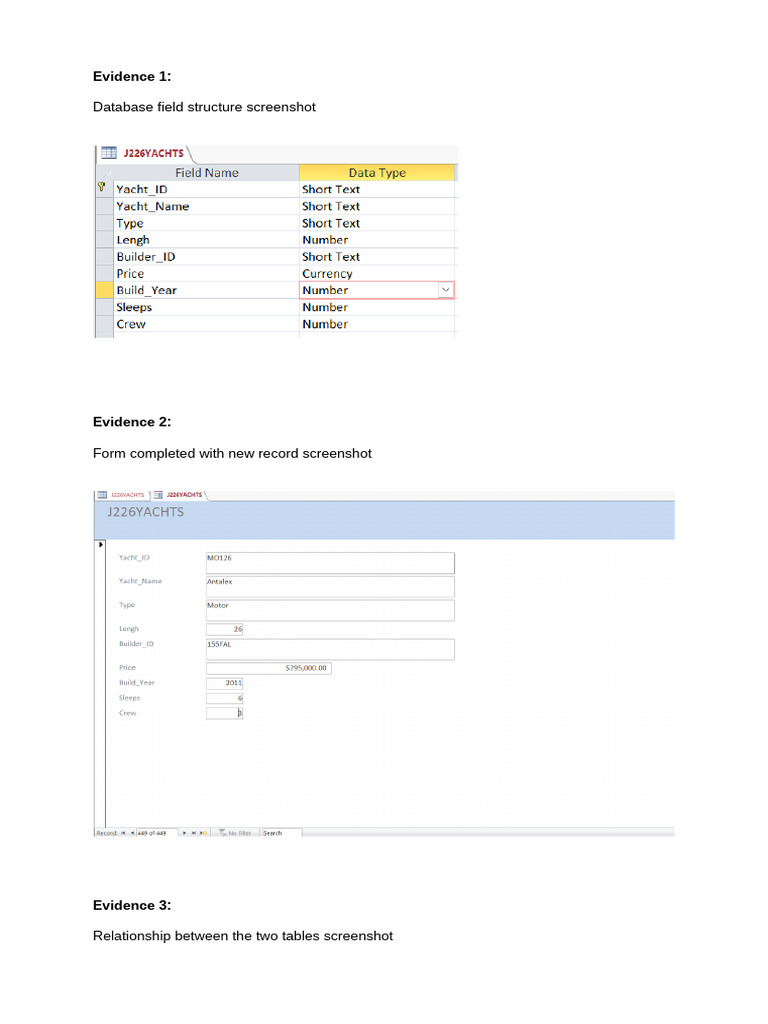Go to next record in navigator
The height and width of the screenshot is (1024, 768).
click(184, 833)
